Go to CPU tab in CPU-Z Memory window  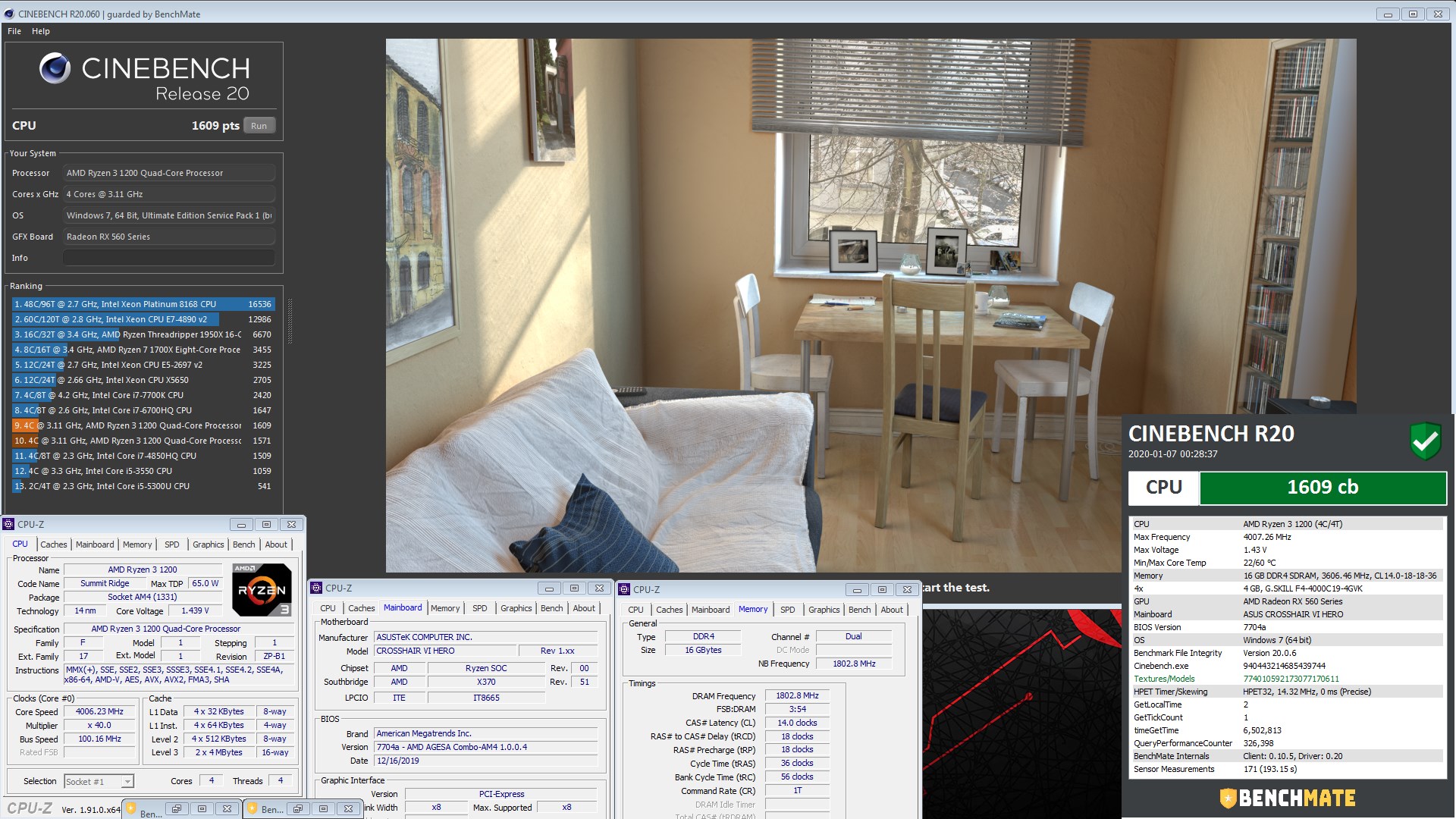tap(635, 610)
